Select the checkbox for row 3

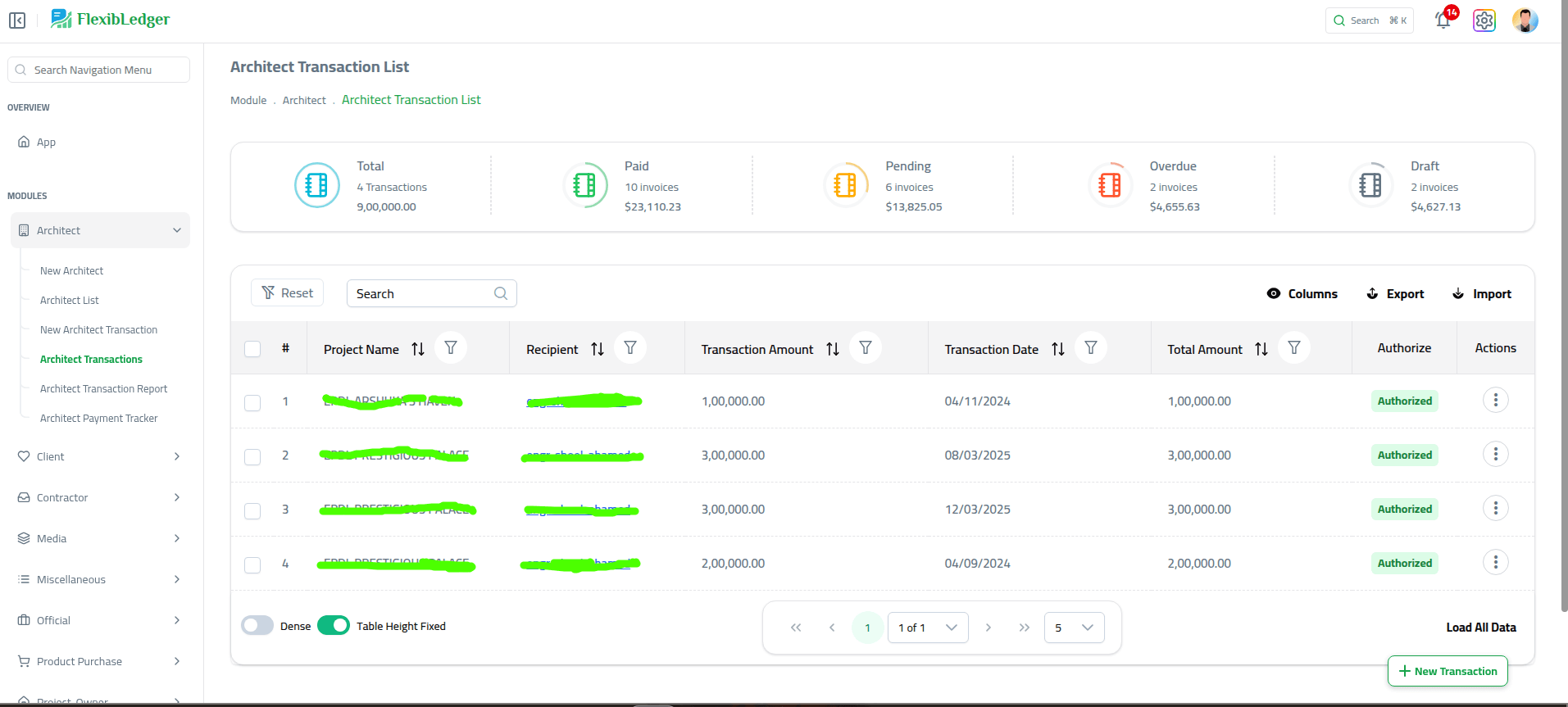pos(252,510)
